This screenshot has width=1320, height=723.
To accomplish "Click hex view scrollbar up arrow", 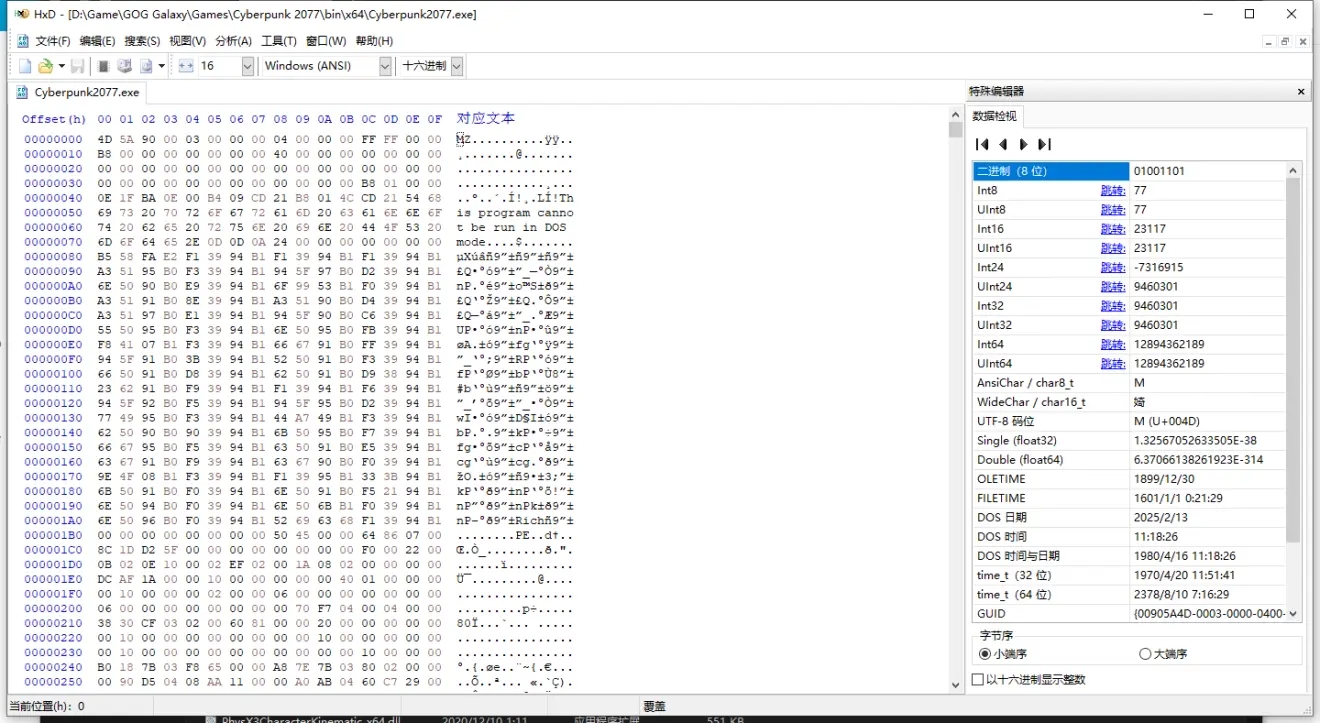I will pyautogui.click(x=955, y=115).
